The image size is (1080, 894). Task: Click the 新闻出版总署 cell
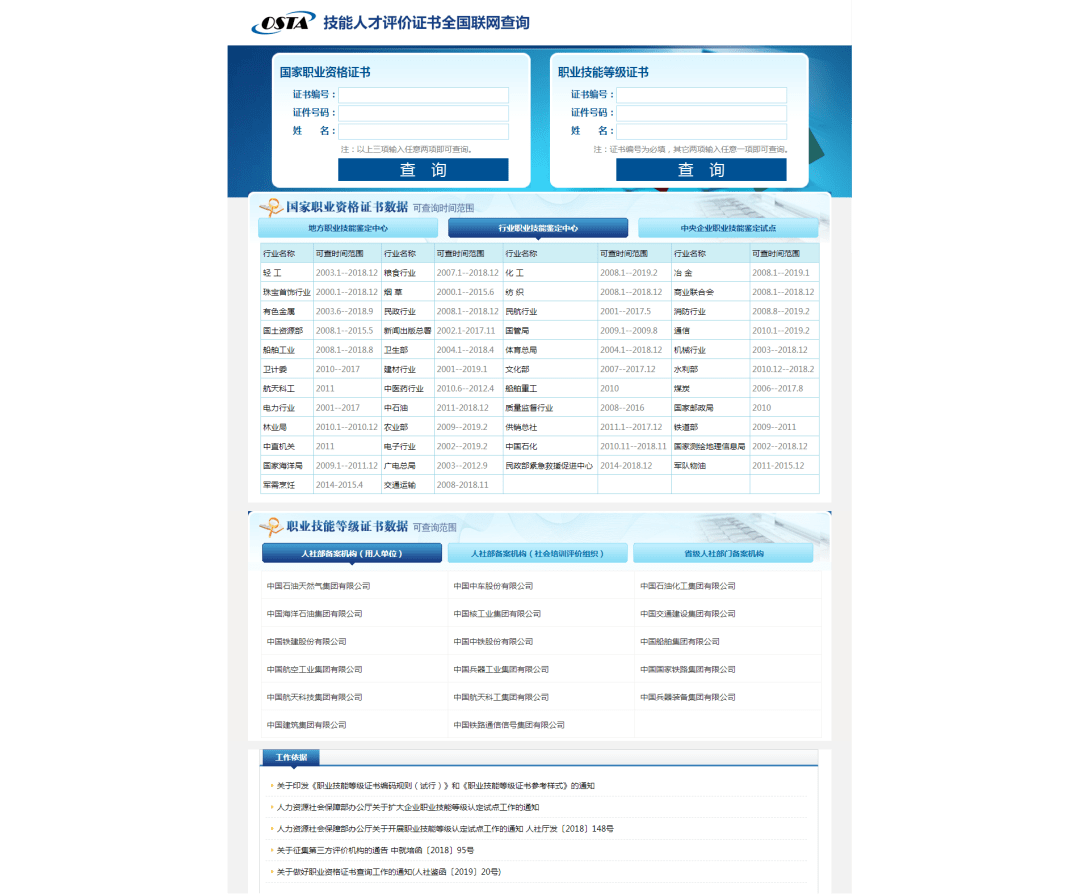click(408, 331)
